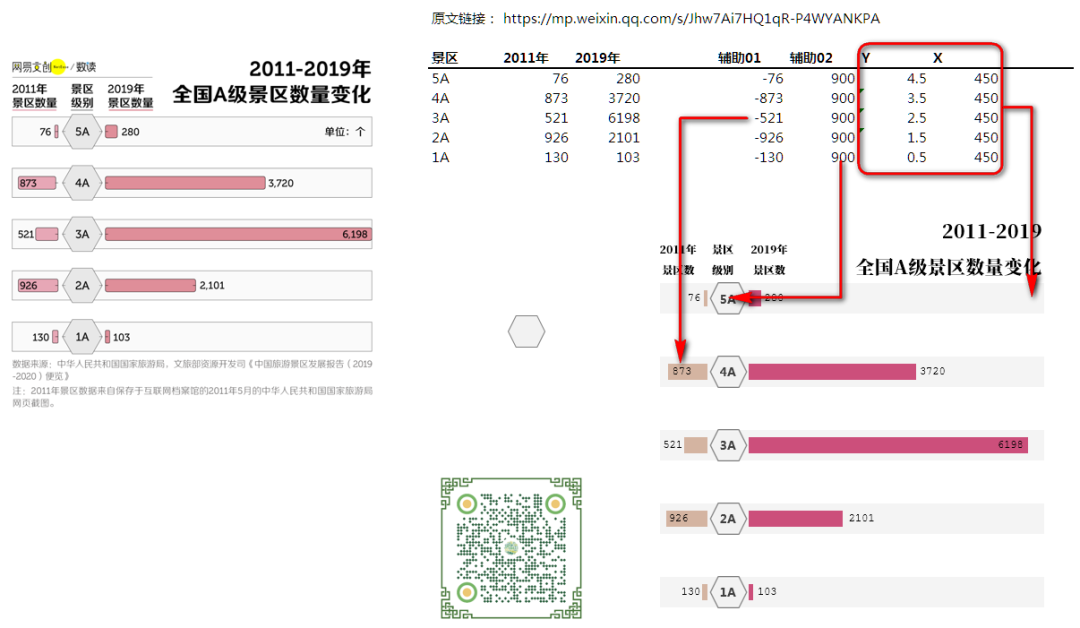Open the mp.weixin.qq.com original article link
The image size is (1080, 628).
691,19
